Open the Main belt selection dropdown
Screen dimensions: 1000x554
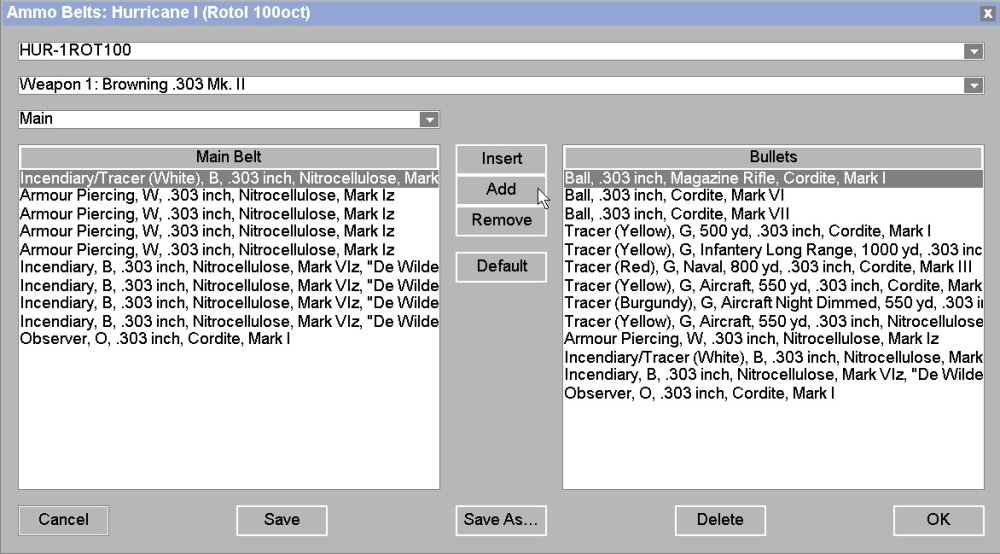pos(428,119)
